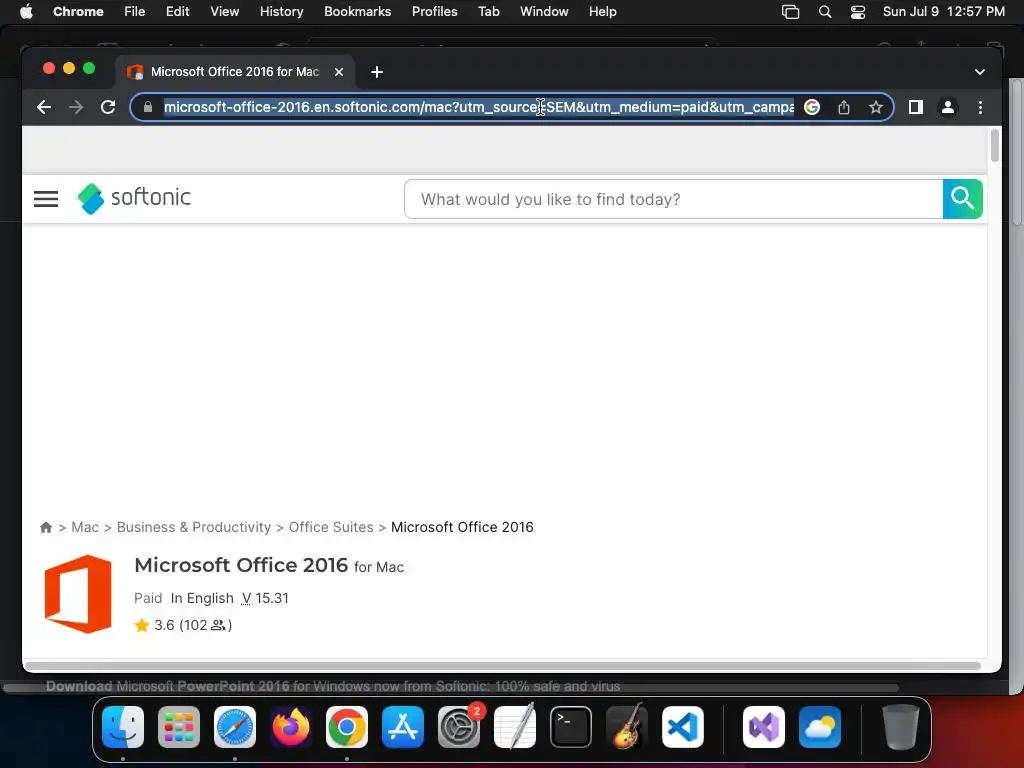Open Bookmarks menu
Viewport: 1024px width, 768px height.
[x=357, y=12]
